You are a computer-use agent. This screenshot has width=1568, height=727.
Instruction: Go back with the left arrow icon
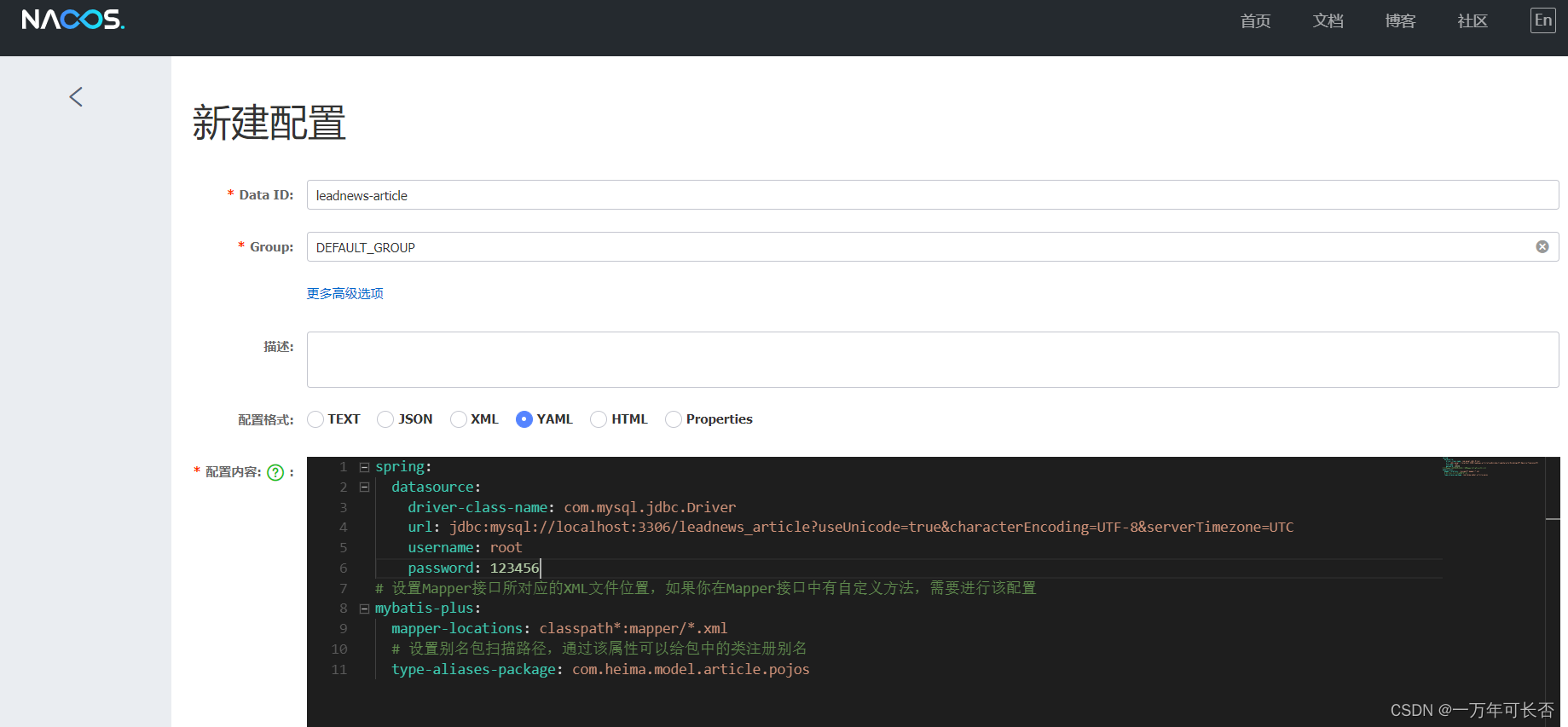point(76,97)
